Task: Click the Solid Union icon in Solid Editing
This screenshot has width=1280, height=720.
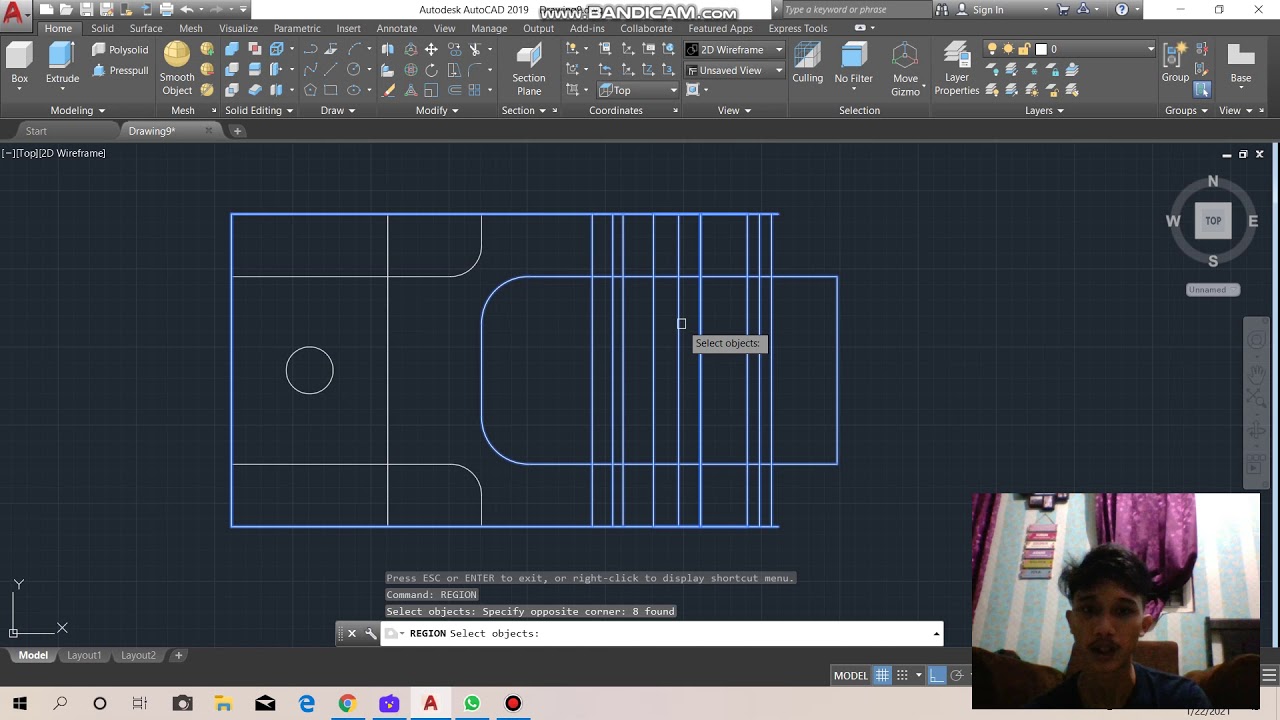Action: 232,49
